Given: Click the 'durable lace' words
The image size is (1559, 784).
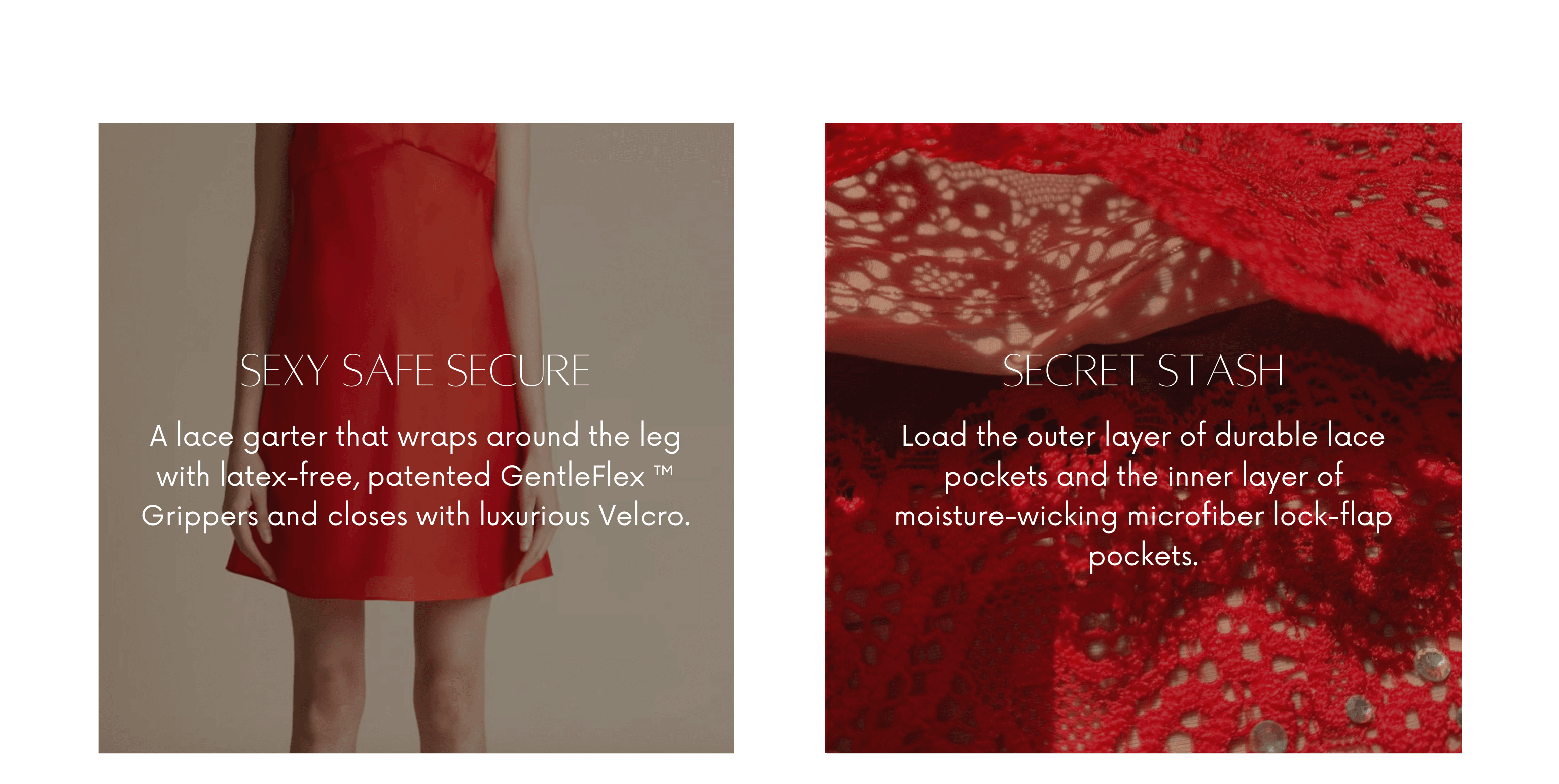Looking at the screenshot, I should point(1300,436).
